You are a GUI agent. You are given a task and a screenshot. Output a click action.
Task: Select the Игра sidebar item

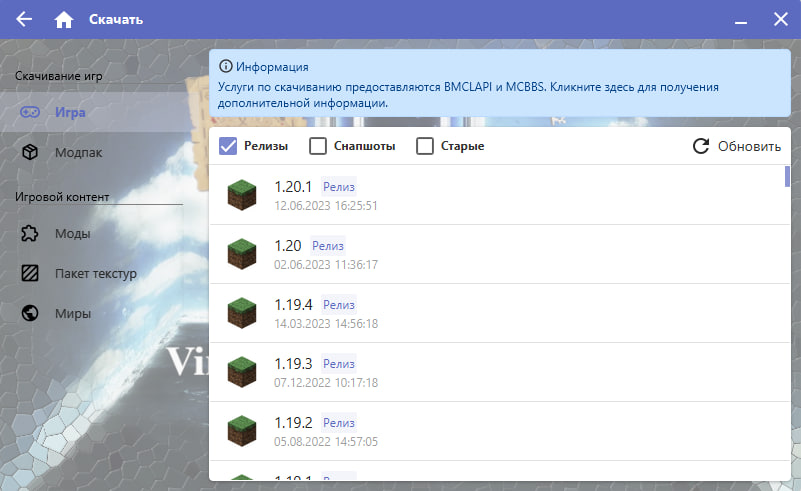click(x=104, y=112)
